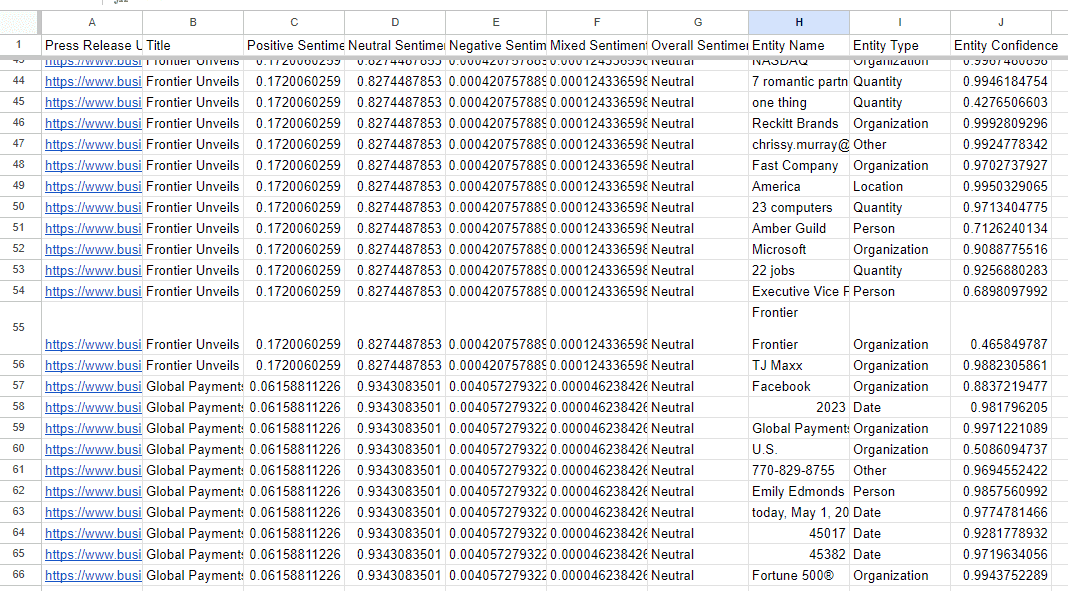Select column D header

(x=395, y=22)
